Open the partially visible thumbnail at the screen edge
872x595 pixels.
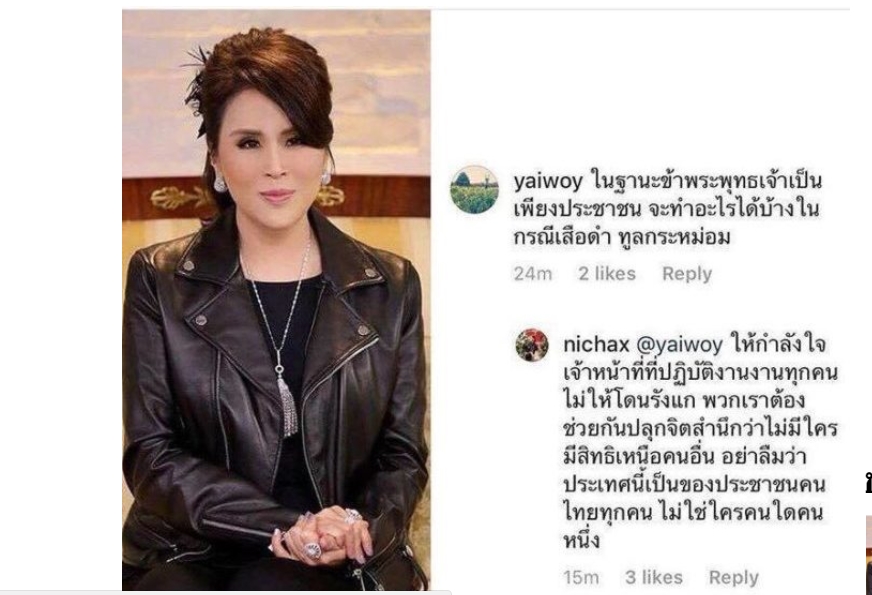pos(869,554)
